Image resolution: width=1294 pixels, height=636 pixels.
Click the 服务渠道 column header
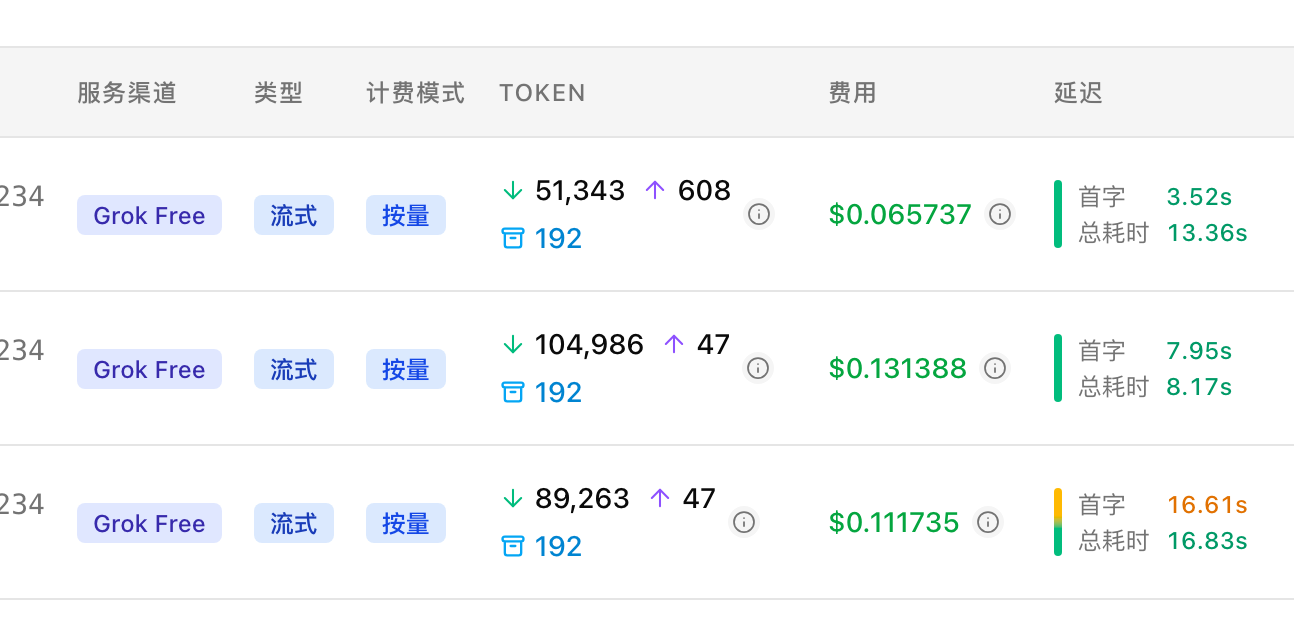pyautogui.click(x=127, y=93)
